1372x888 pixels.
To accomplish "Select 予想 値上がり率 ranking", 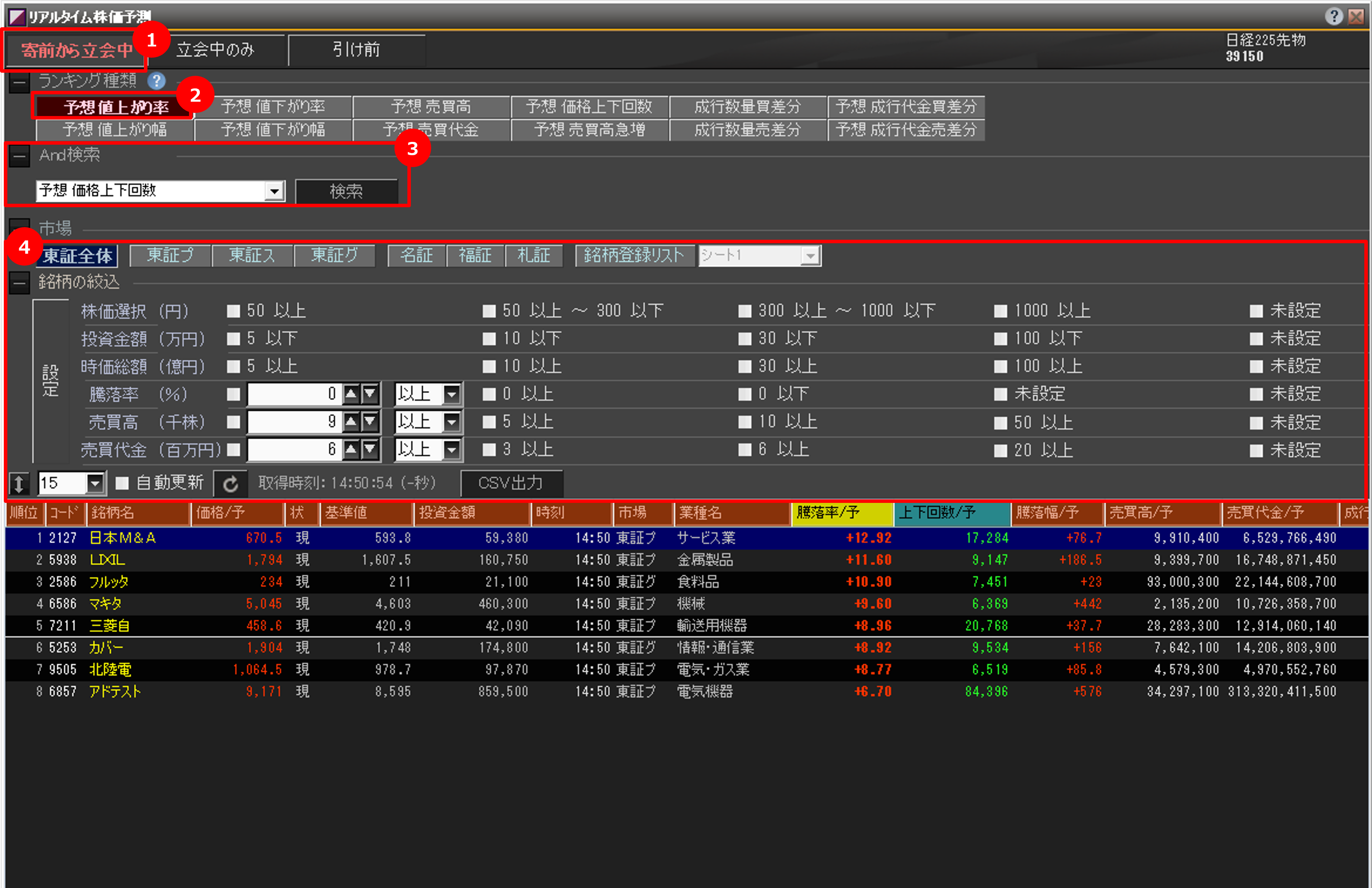I will pyautogui.click(x=115, y=107).
